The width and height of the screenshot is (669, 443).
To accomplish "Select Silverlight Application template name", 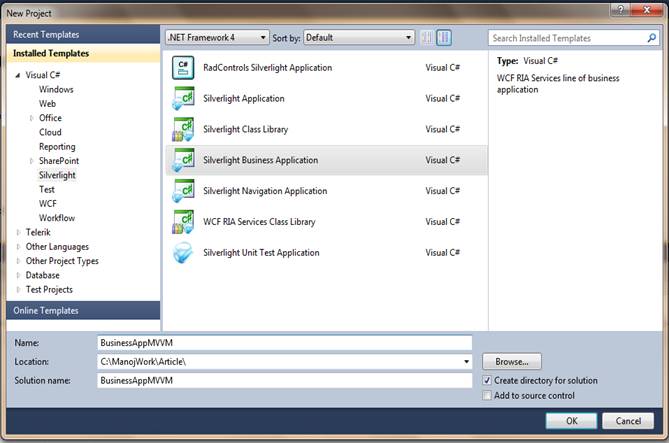I will 244,99.
